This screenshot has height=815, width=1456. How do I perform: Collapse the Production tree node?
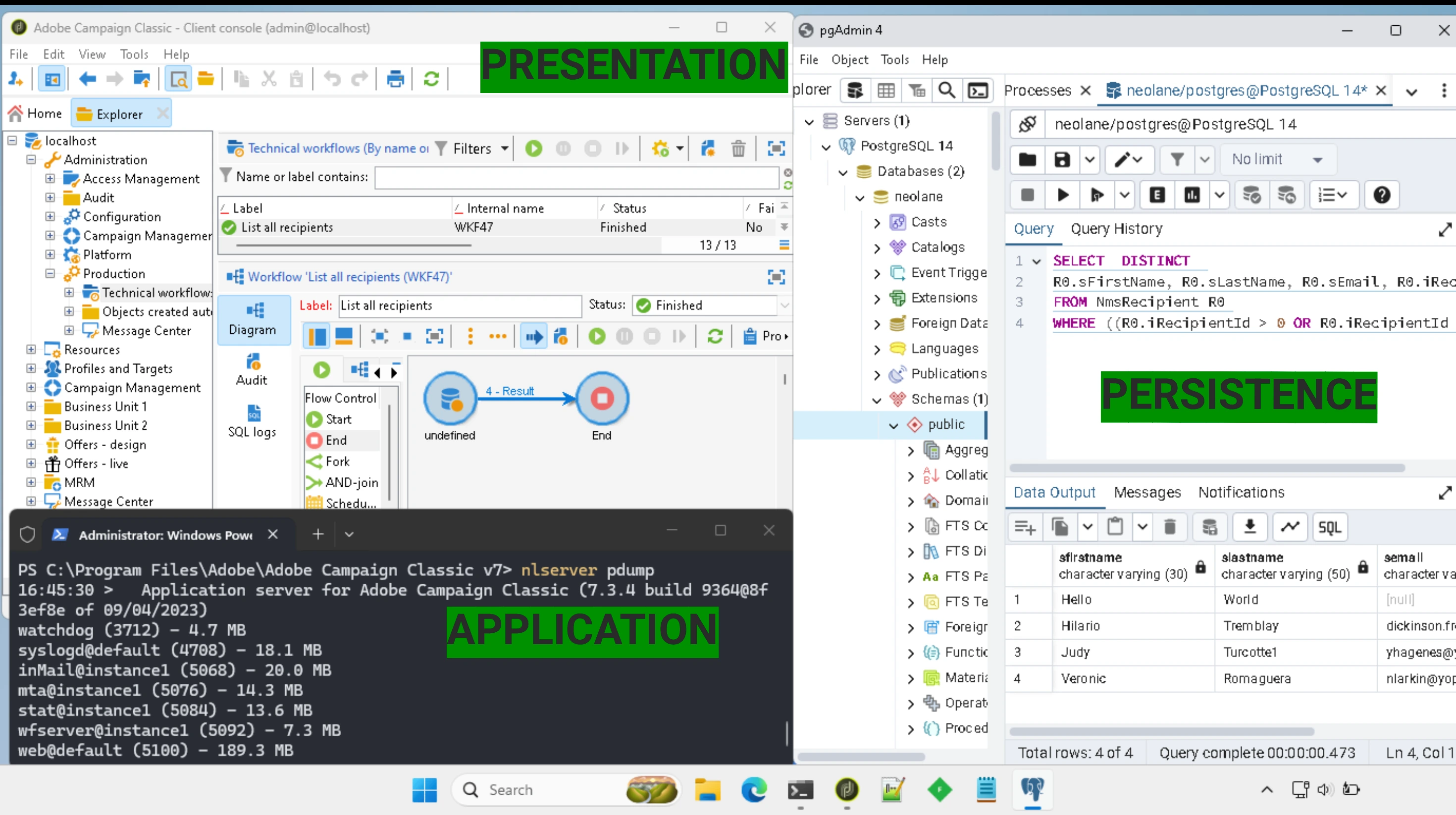(x=51, y=273)
